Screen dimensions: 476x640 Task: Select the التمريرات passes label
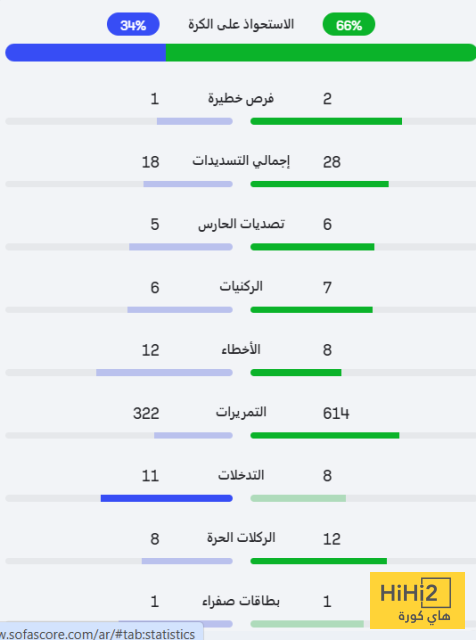point(241,412)
